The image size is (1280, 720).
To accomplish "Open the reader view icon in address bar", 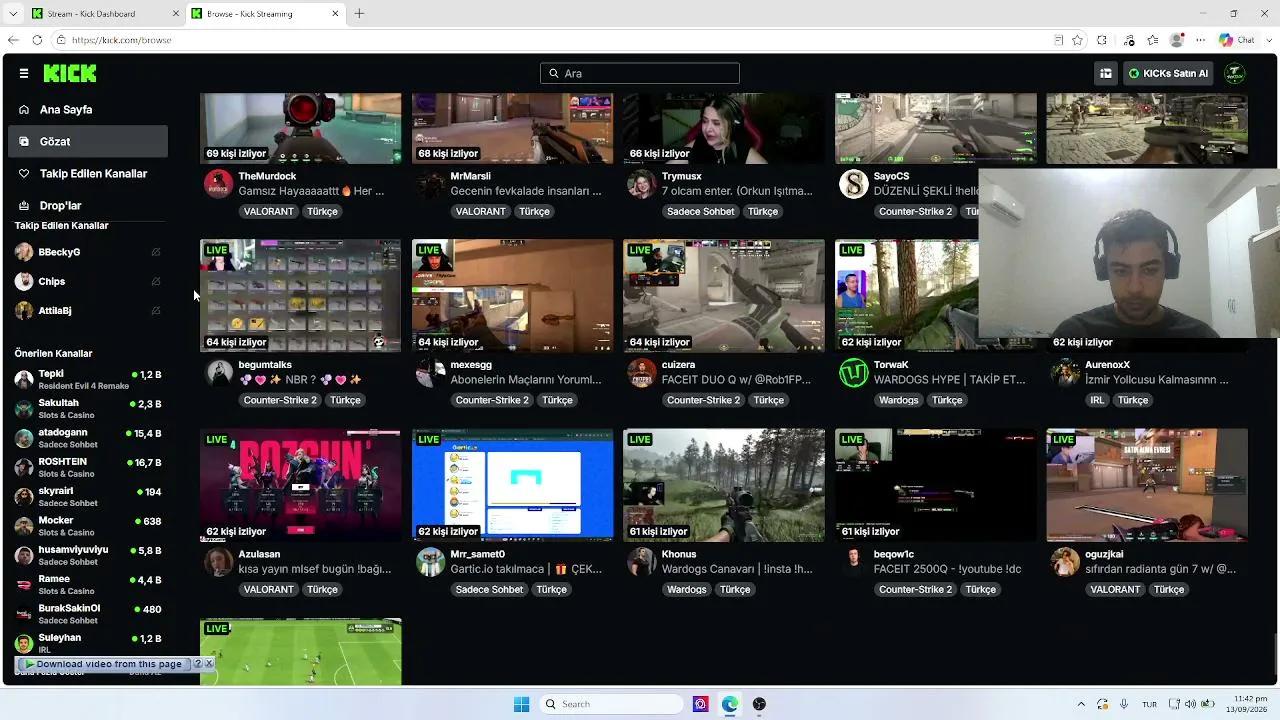I will pos(1058,40).
